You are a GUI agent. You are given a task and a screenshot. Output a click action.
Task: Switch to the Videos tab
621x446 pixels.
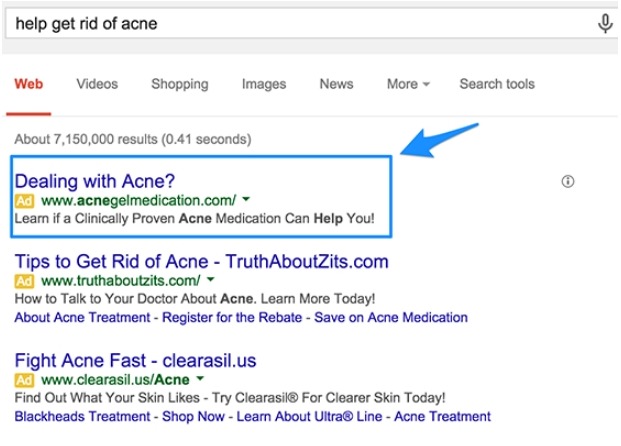97,84
